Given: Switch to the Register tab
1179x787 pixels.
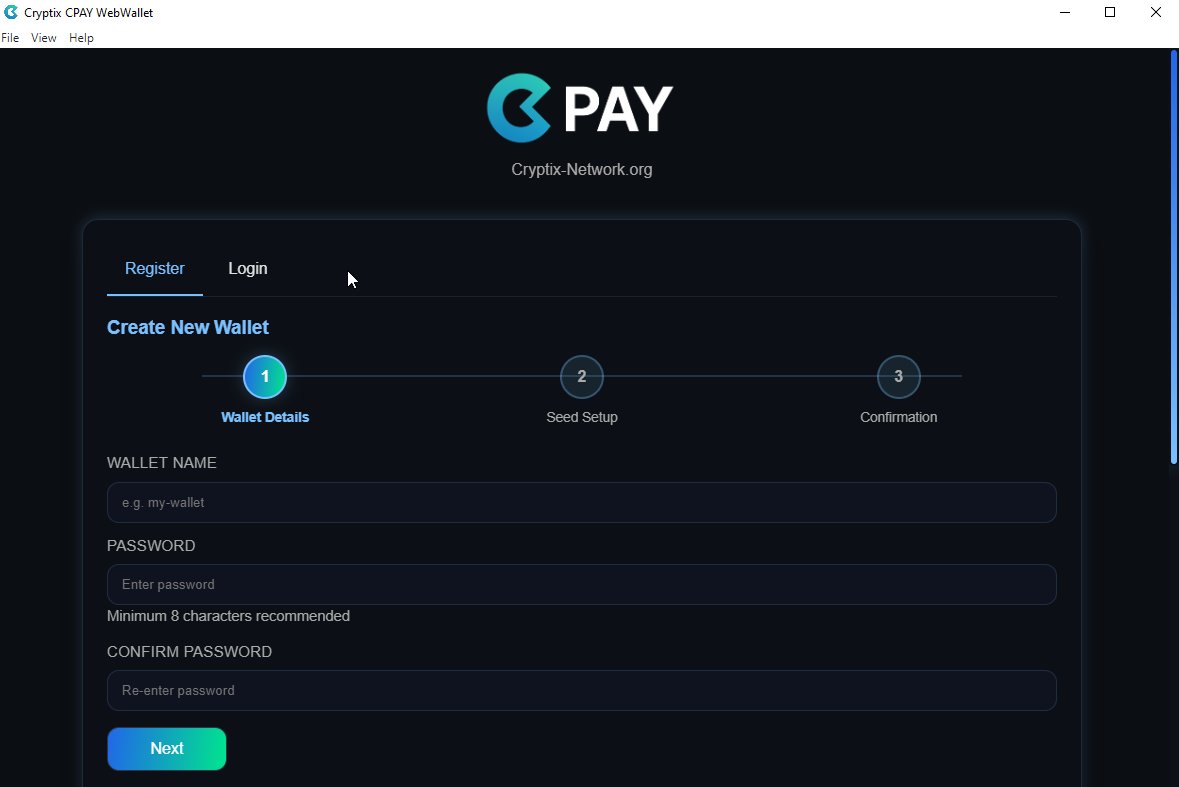Looking at the screenshot, I should pyautogui.click(x=155, y=269).
